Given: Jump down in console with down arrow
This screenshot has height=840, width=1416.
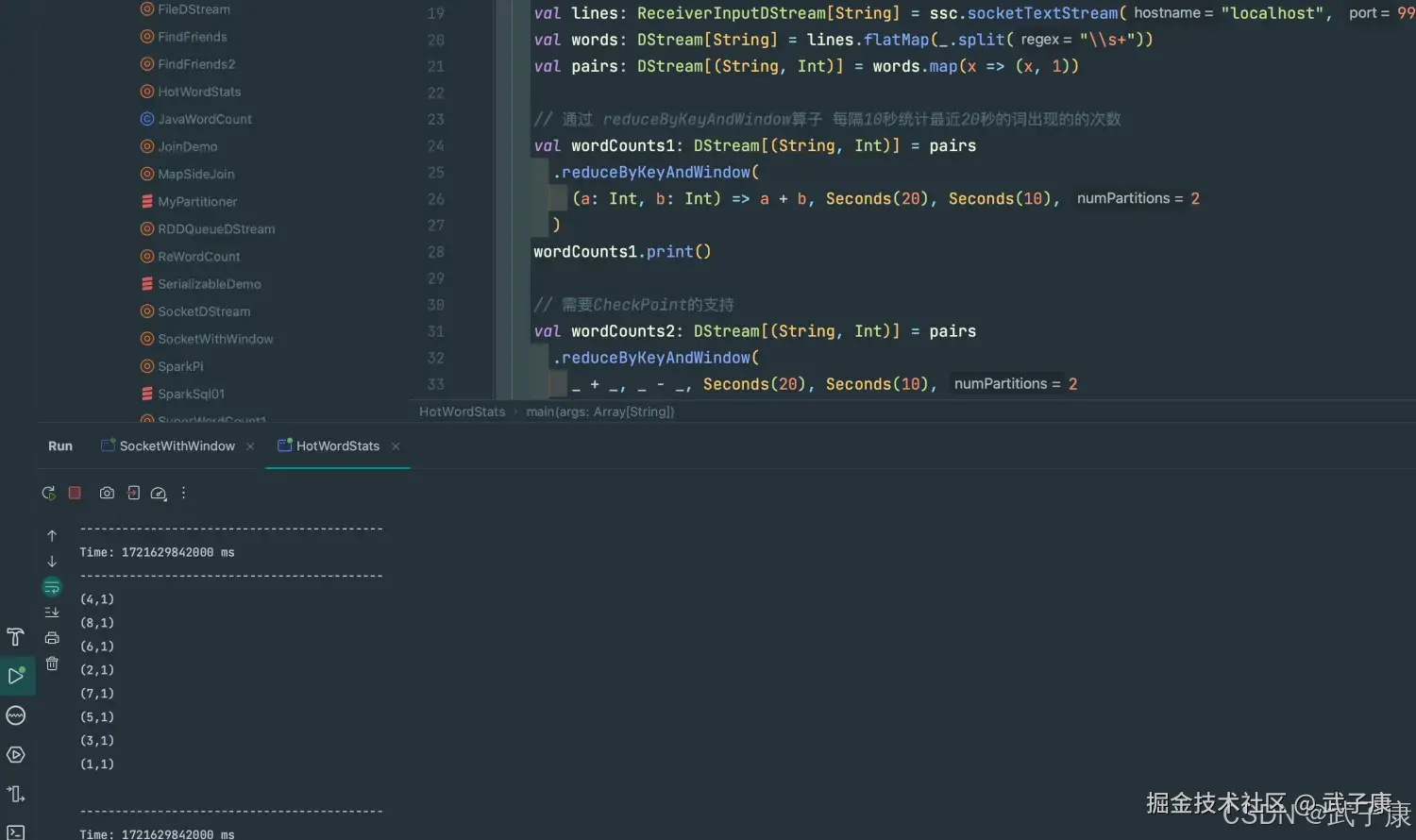Looking at the screenshot, I should click(x=52, y=562).
